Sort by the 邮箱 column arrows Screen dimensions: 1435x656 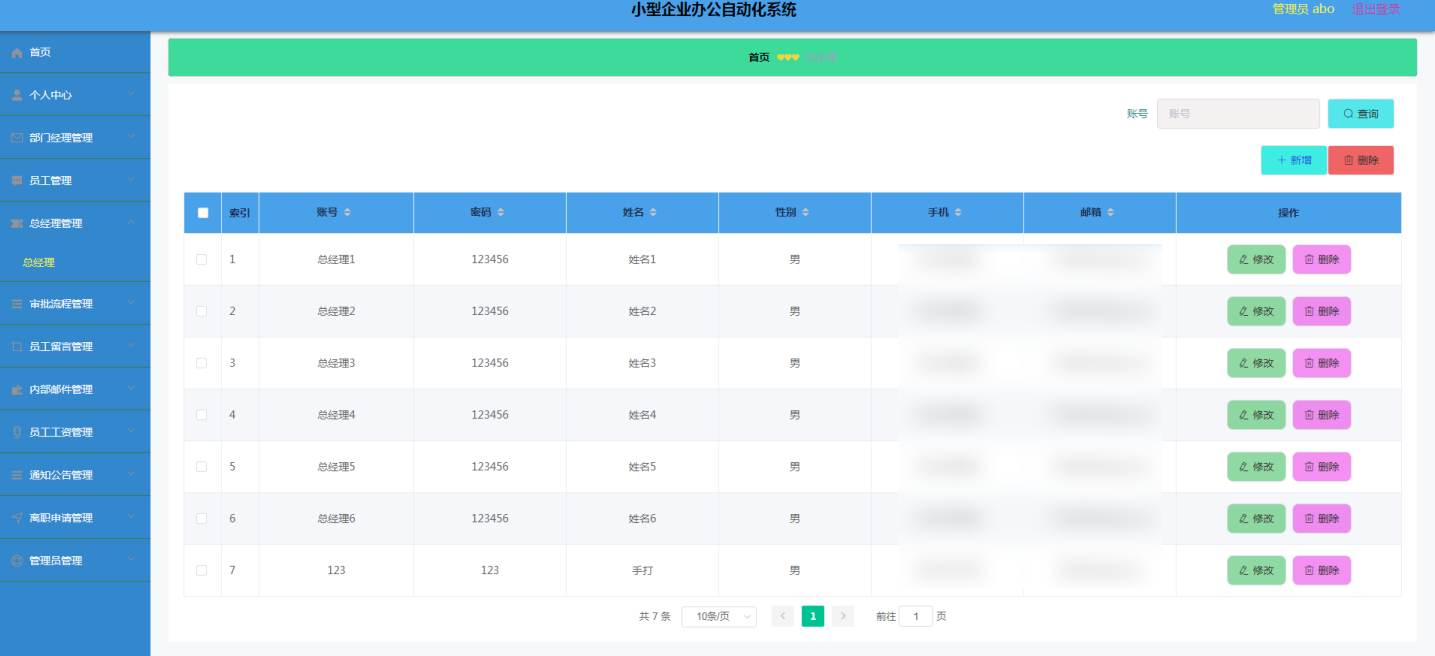[1110, 213]
